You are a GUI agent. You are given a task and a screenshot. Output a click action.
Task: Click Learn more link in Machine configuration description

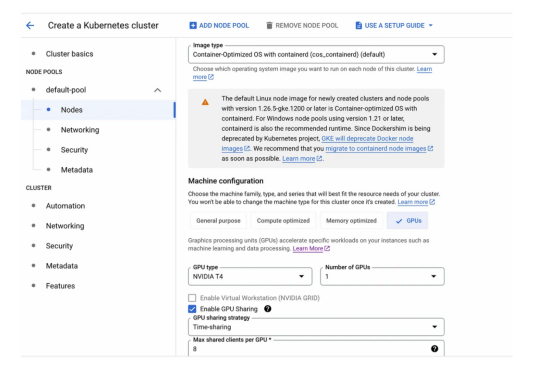point(413,202)
